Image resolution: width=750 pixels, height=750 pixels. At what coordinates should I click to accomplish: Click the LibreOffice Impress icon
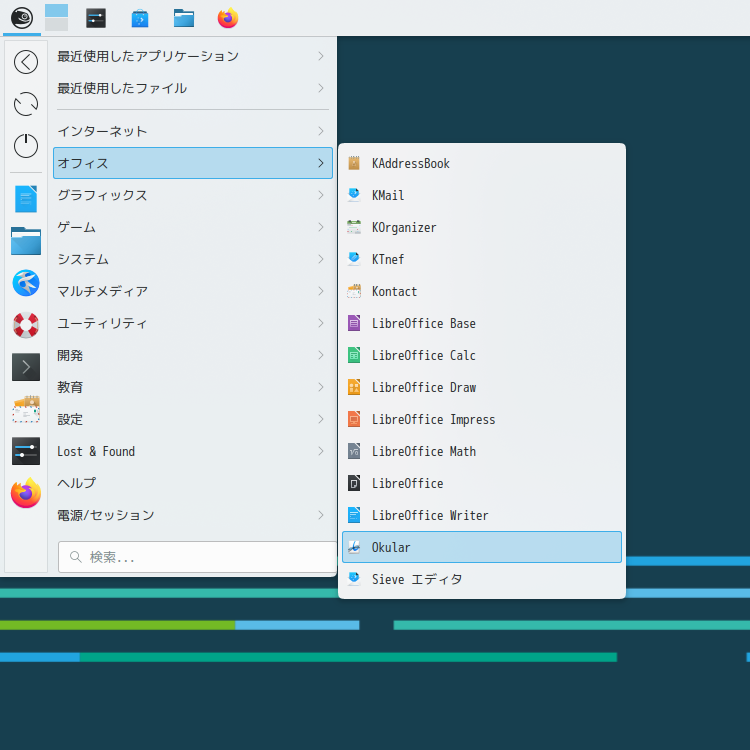coord(354,419)
